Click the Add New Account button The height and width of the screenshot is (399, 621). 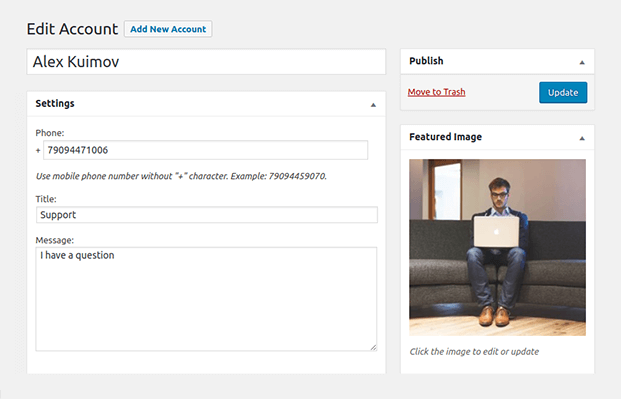(168, 29)
